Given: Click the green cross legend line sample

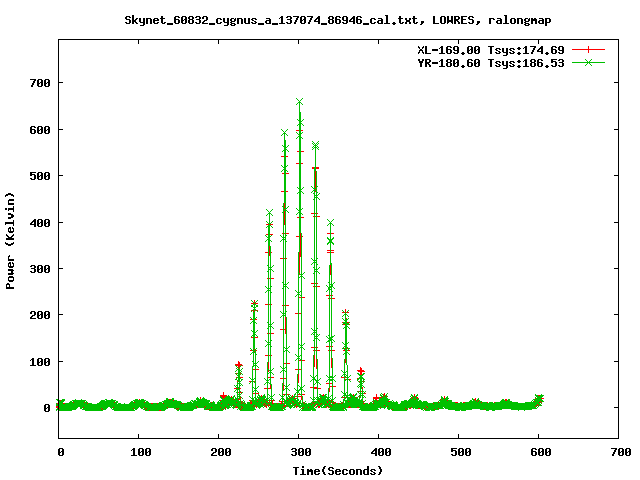Looking at the screenshot, I should point(588,62).
